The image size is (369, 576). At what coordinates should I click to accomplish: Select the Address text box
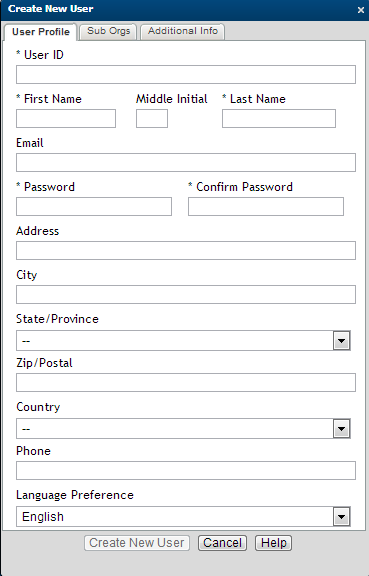186,251
